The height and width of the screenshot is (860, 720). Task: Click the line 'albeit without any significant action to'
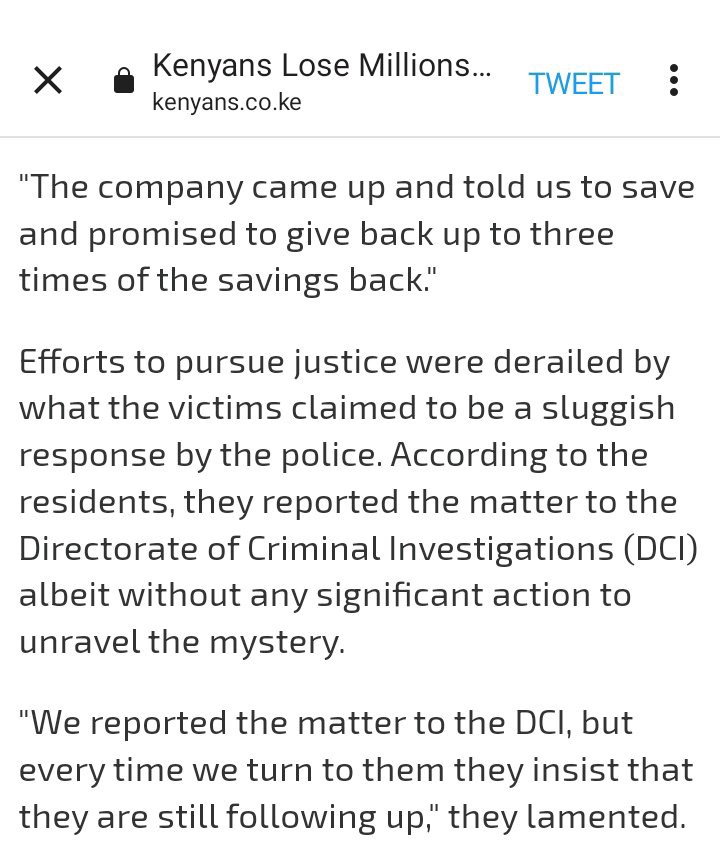click(325, 595)
